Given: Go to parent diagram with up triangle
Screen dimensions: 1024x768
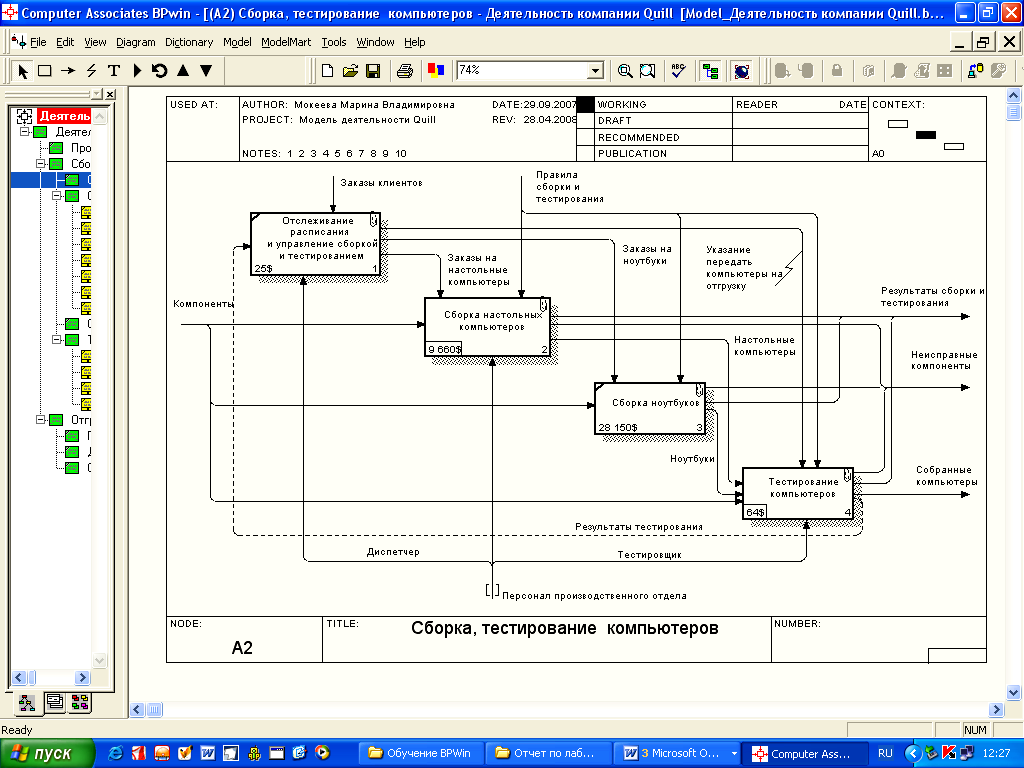Looking at the screenshot, I should 183,71.
